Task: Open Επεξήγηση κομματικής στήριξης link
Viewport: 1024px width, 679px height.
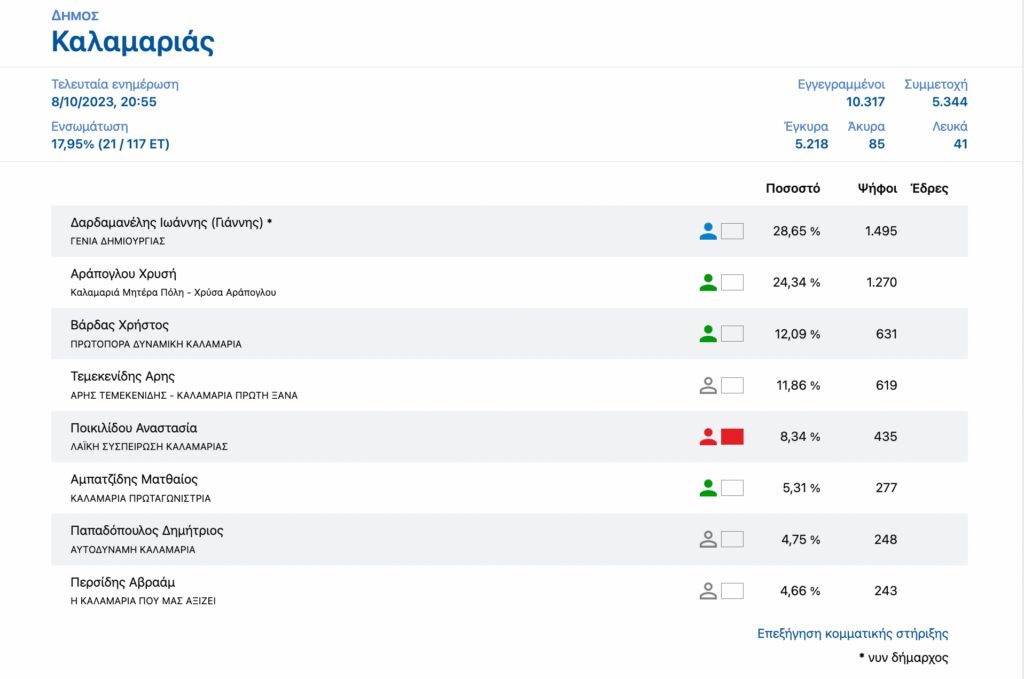Action: (x=852, y=633)
